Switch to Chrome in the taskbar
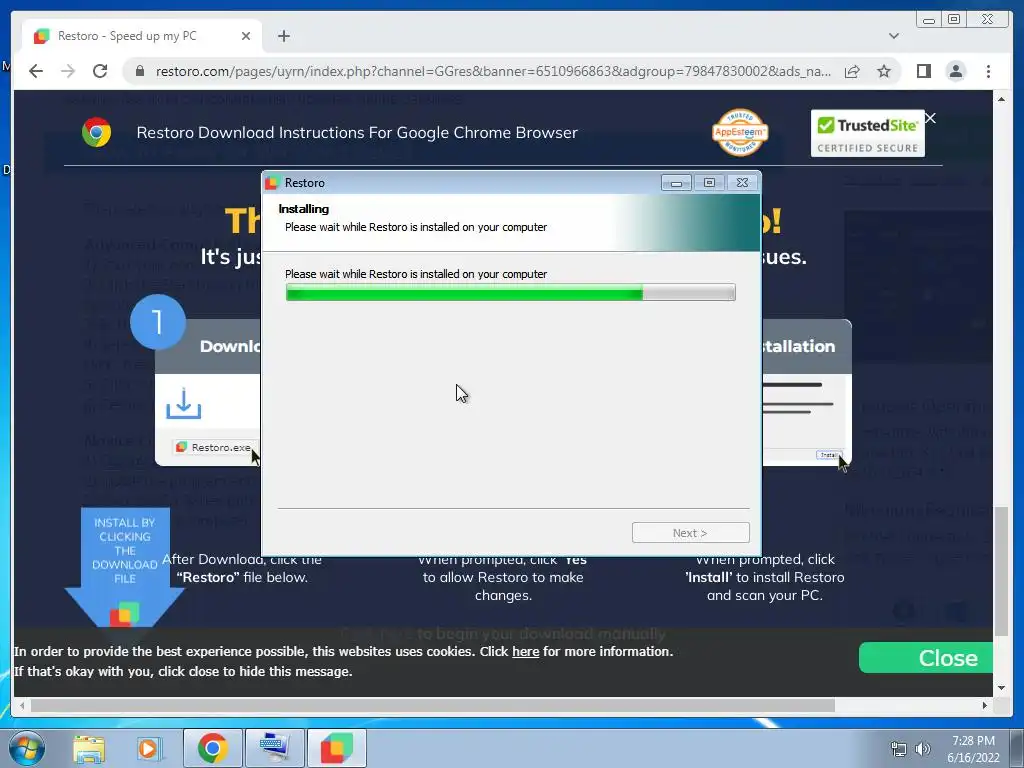The image size is (1024, 768). click(213, 748)
